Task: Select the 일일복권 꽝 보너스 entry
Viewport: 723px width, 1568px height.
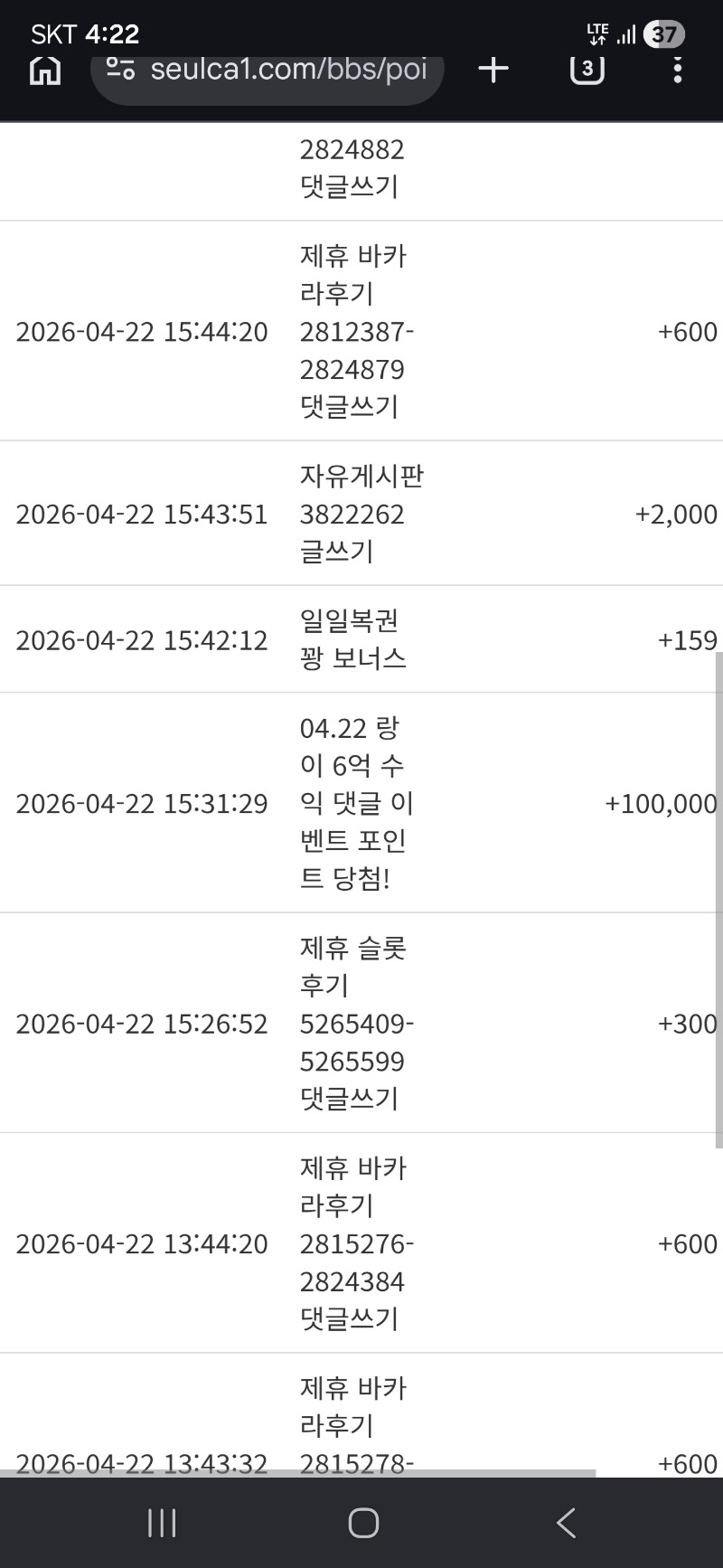Action: [352, 639]
